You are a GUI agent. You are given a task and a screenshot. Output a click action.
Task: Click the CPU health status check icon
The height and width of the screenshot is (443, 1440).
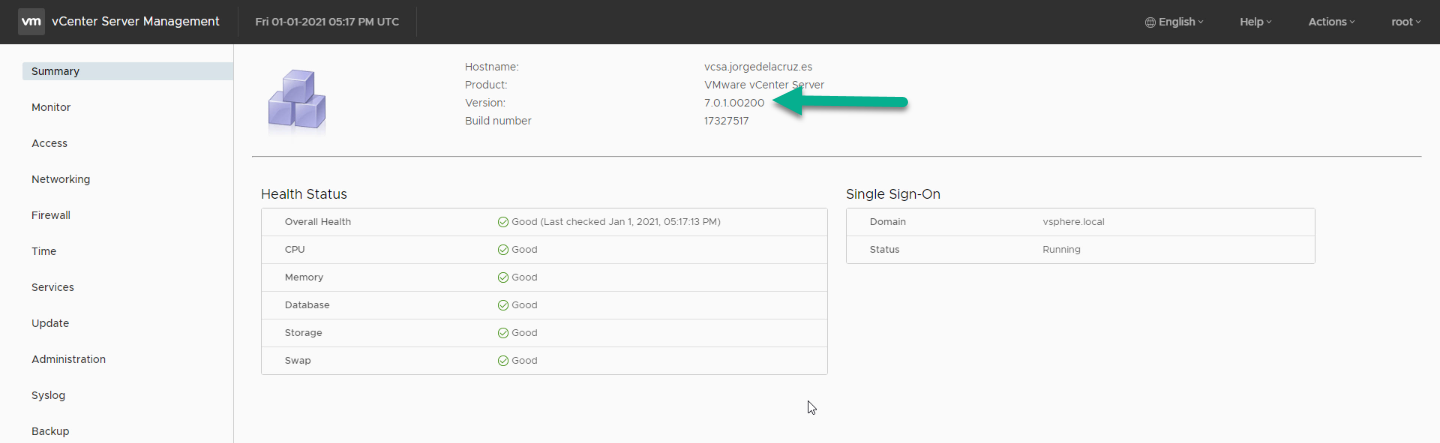point(503,250)
